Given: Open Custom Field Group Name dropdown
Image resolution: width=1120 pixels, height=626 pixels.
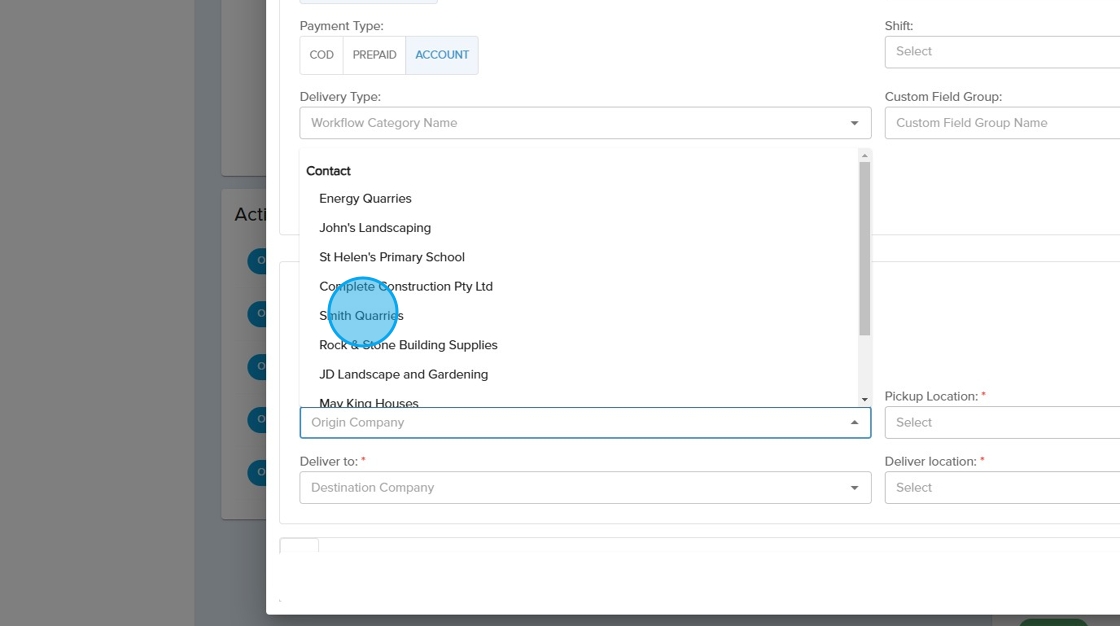Looking at the screenshot, I should [1000, 123].
